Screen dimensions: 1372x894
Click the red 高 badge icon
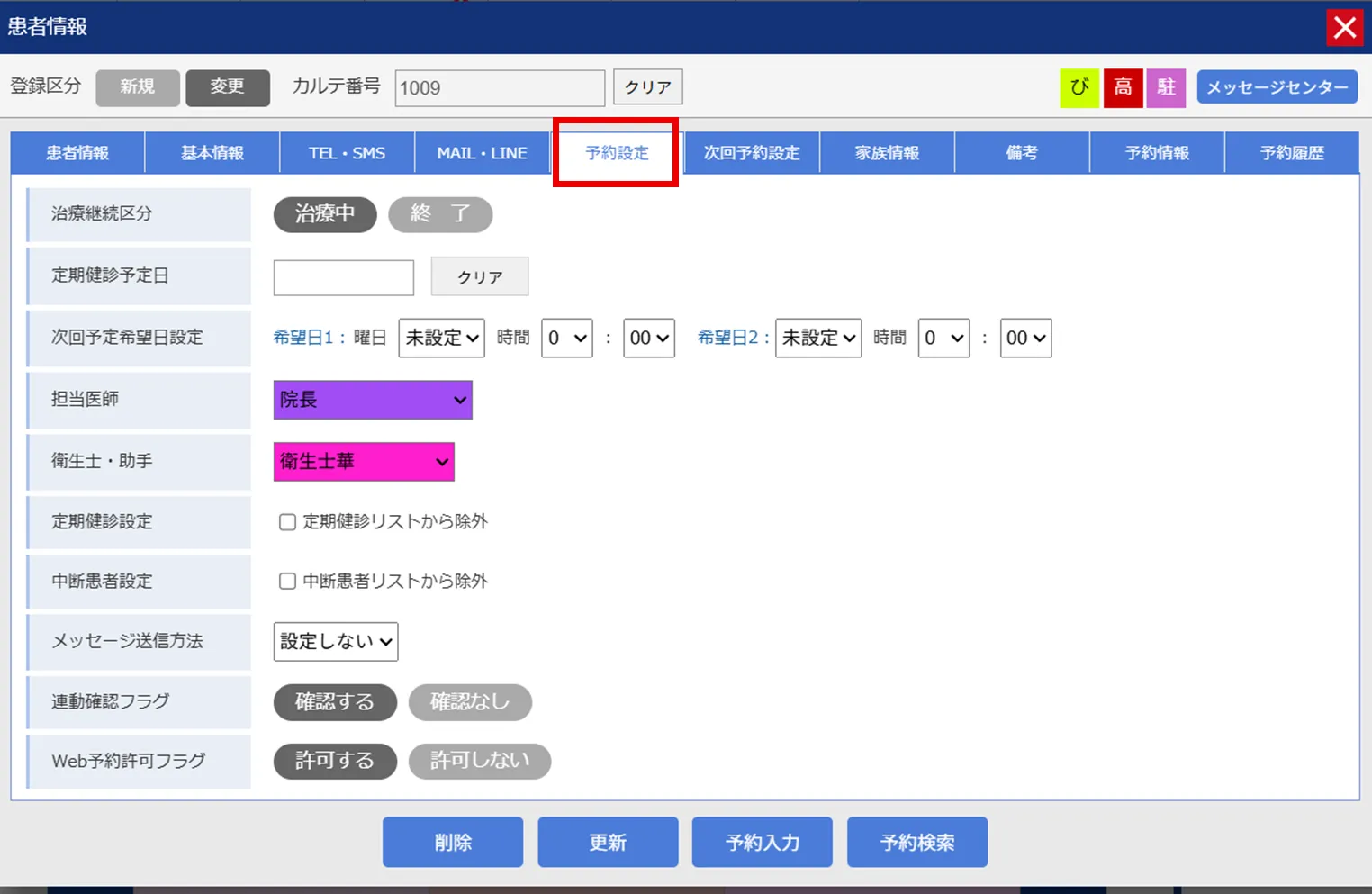tap(1123, 87)
